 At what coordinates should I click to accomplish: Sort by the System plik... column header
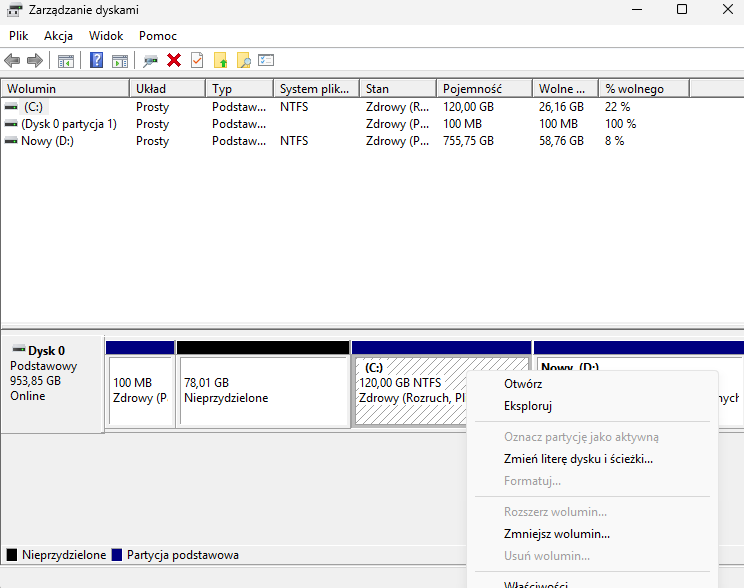pos(316,89)
